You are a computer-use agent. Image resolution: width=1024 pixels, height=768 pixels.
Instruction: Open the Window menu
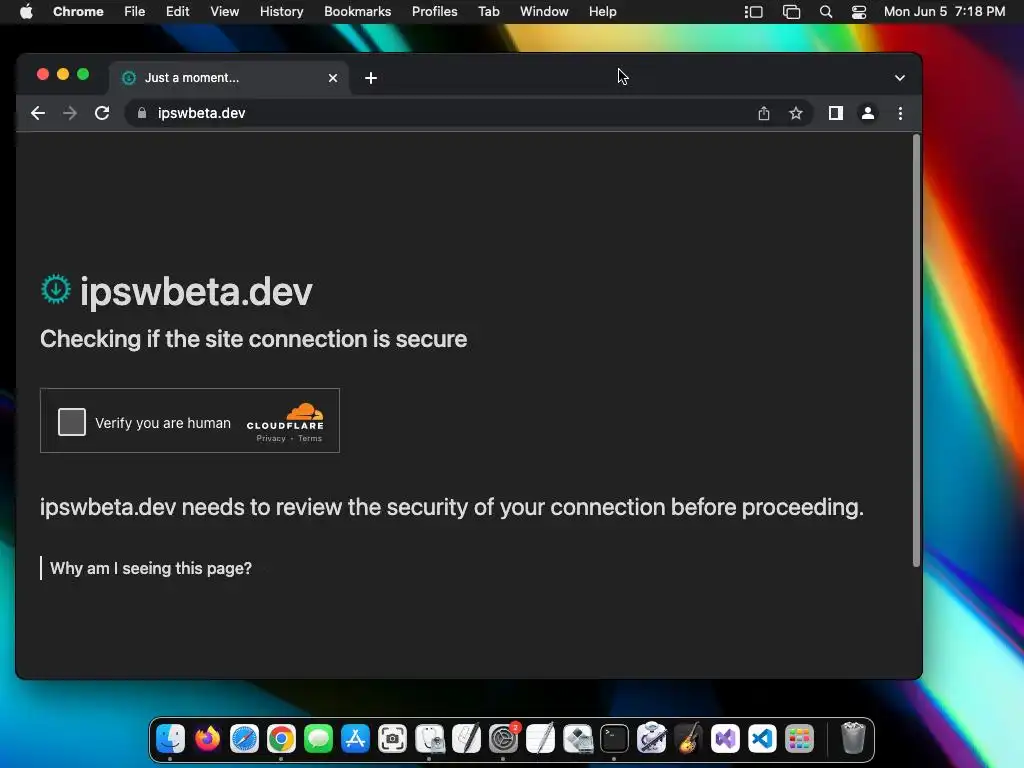pyautogui.click(x=544, y=11)
